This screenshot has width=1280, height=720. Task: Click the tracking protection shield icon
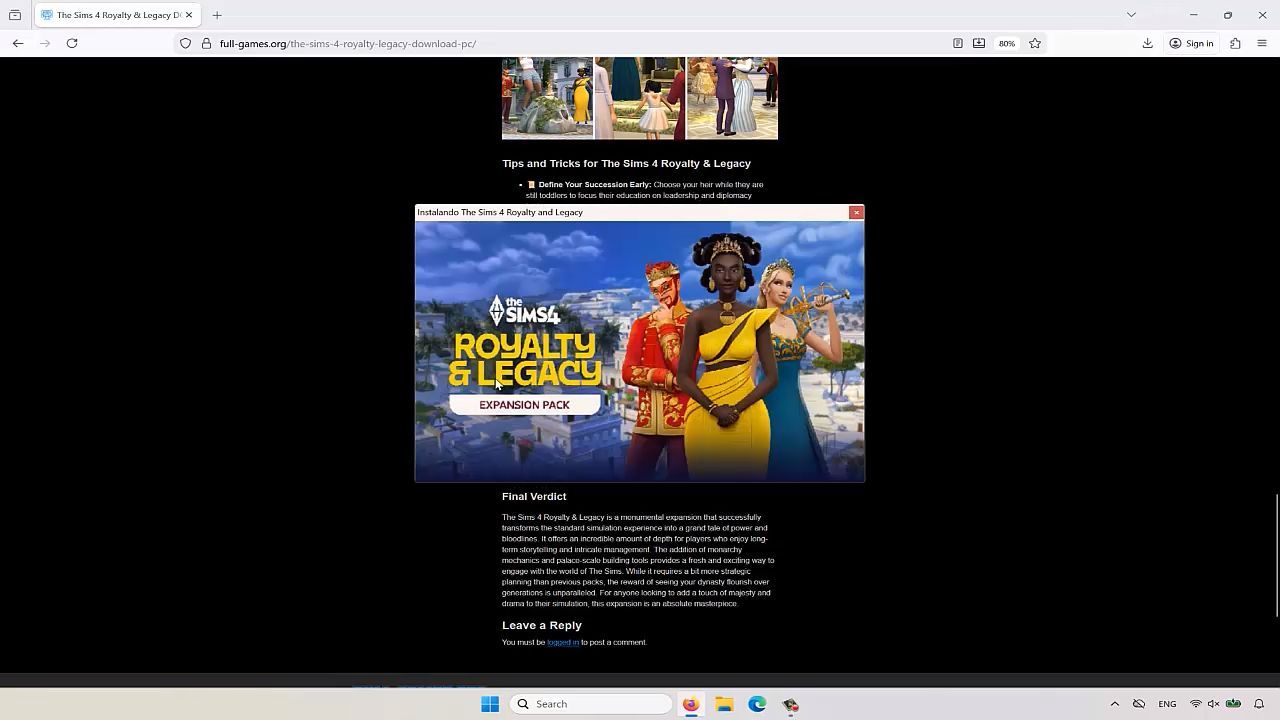pyautogui.click(x=185, y=43)
